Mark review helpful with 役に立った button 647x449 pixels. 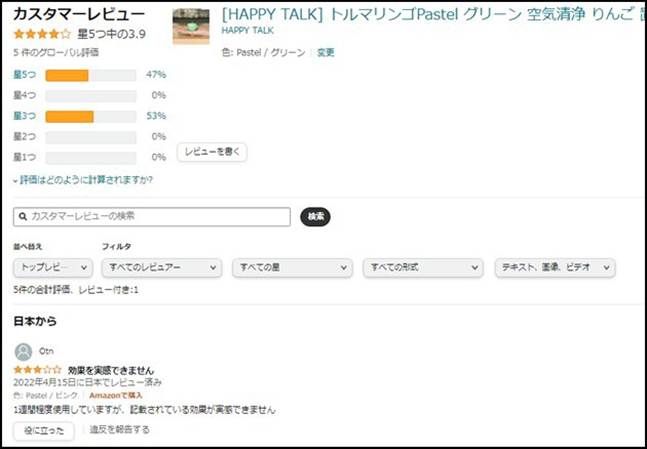(44, 430)
